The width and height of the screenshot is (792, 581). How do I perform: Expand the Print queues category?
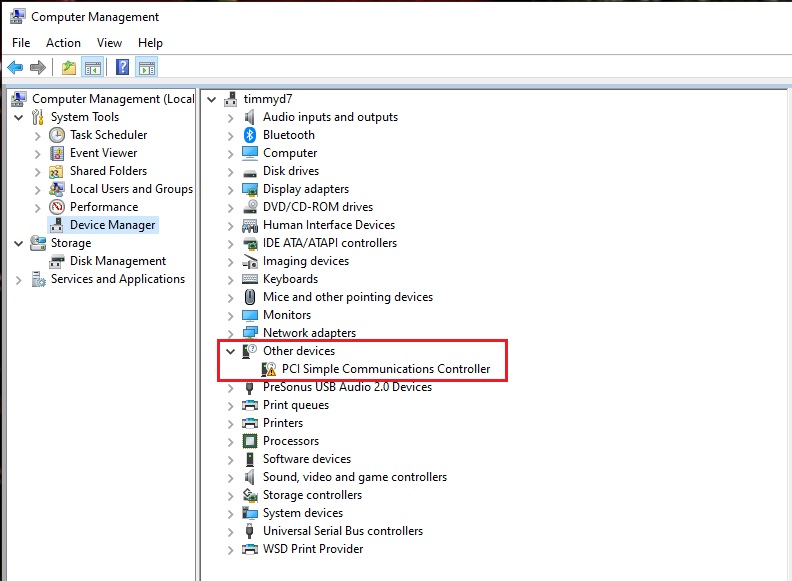230,406
